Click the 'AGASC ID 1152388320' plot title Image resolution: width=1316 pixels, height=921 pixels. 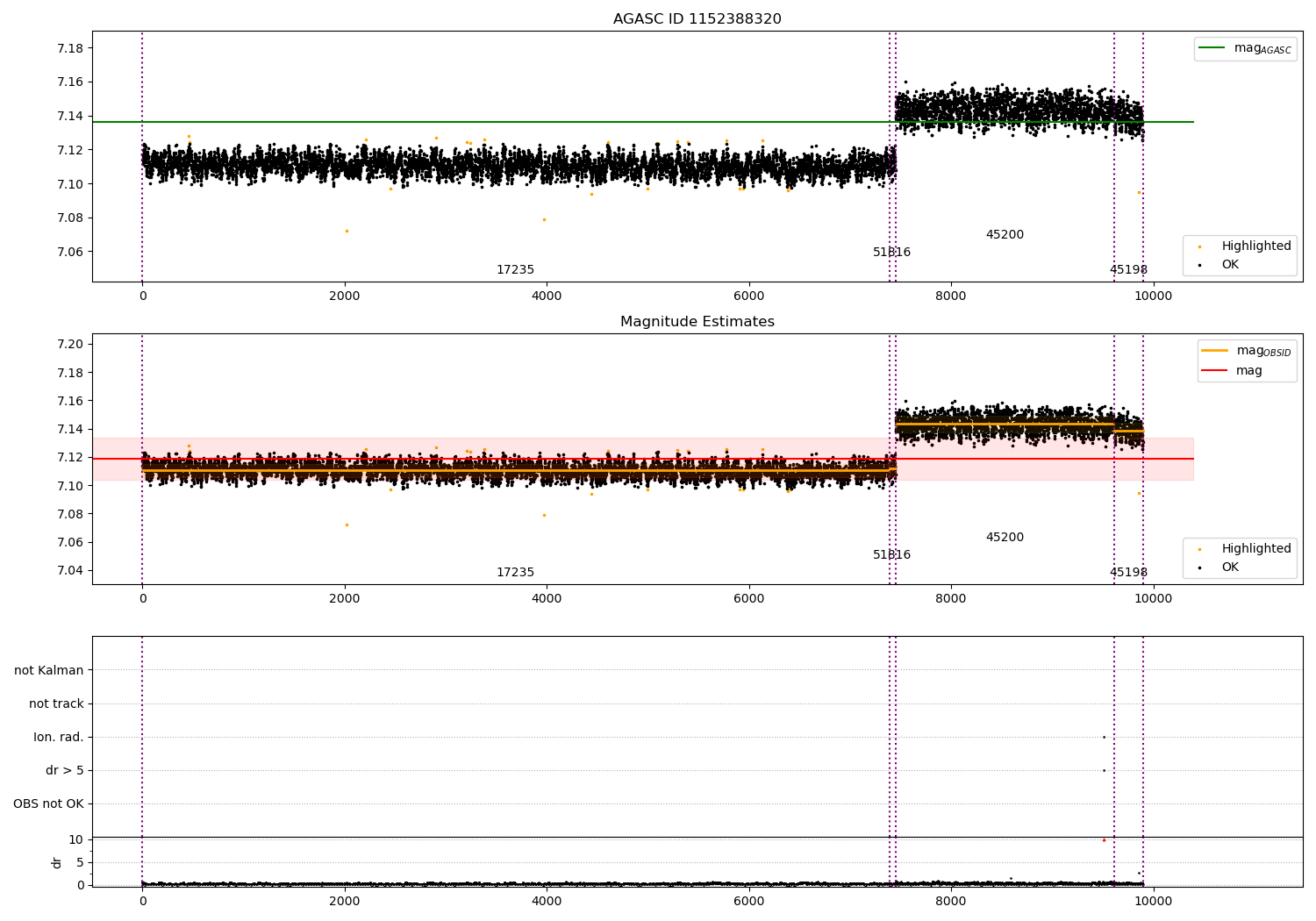[697, 19]
